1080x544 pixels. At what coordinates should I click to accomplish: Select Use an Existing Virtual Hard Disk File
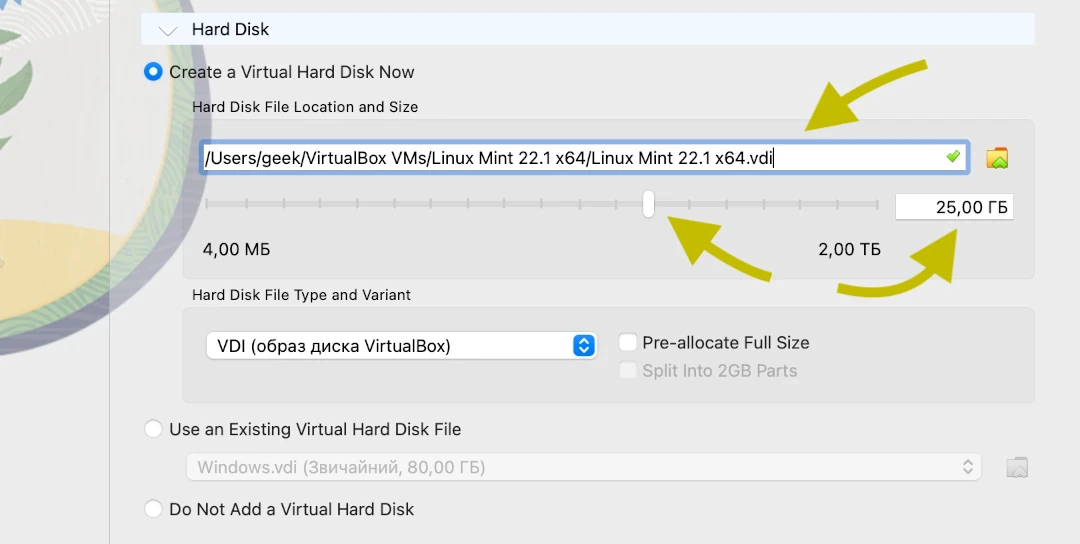click(x=153, y=429)
